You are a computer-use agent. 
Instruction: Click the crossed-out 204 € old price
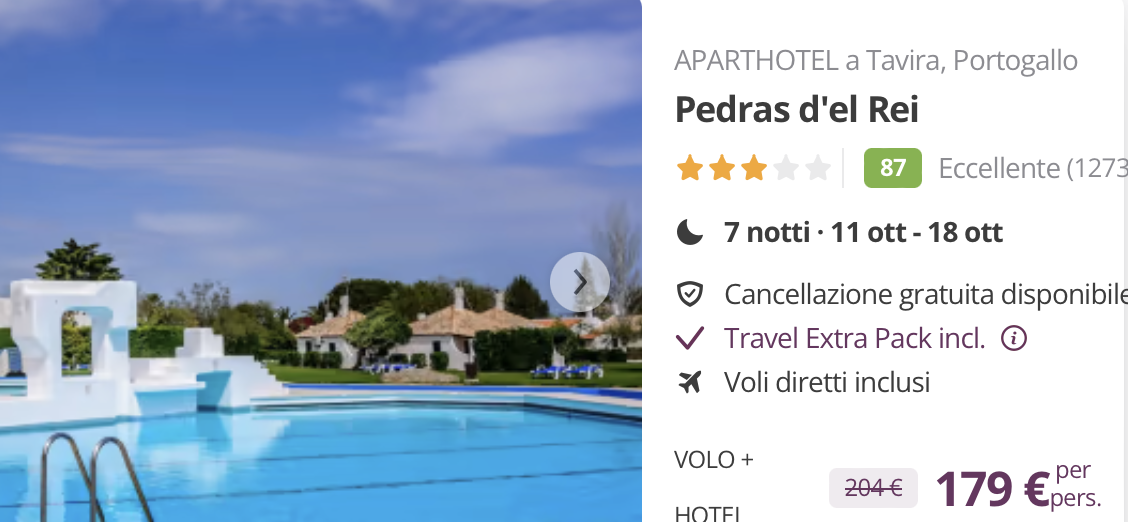(873, 488)
